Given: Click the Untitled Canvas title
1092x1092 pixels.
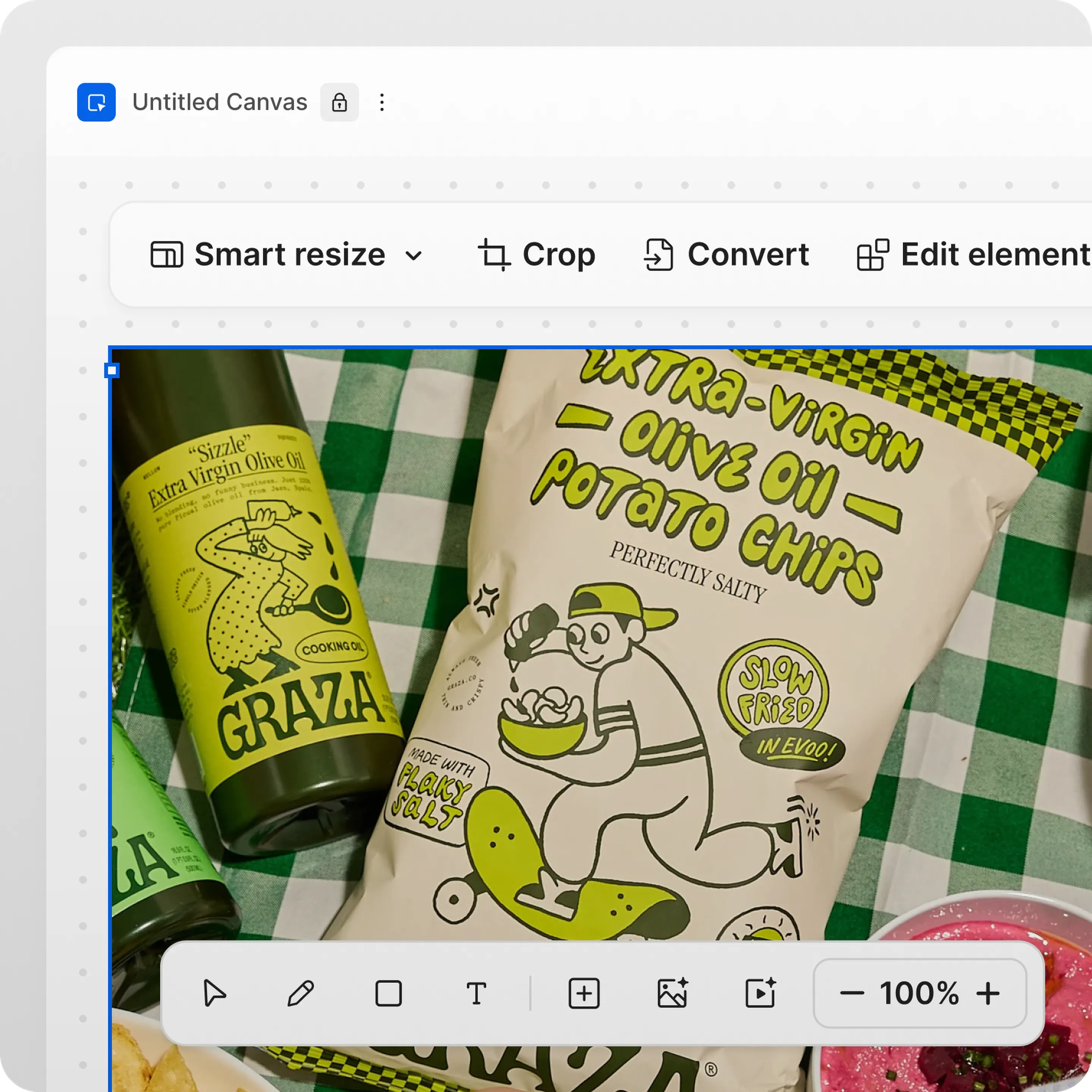Looking at the screenshot, I should (219, 102).
